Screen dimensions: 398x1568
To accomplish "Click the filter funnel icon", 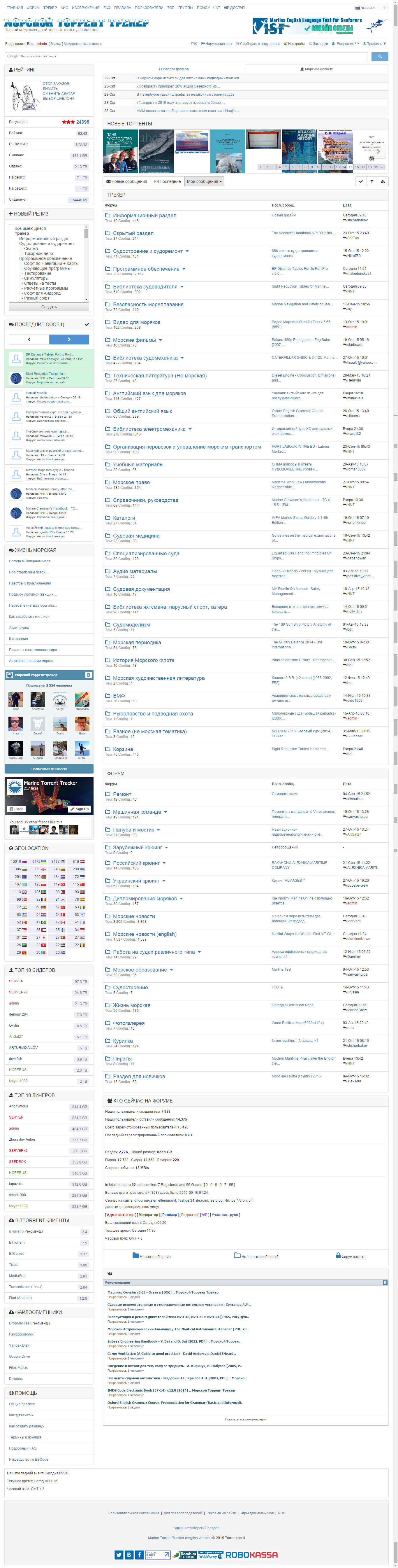I will point(371,181).
